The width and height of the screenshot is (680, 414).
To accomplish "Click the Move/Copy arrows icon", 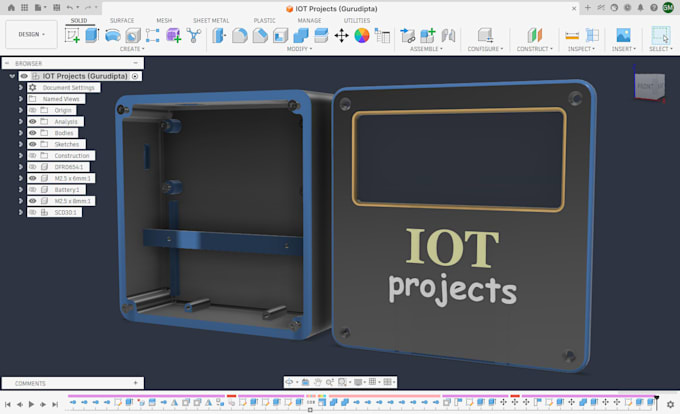I will (x=341, y=36).
